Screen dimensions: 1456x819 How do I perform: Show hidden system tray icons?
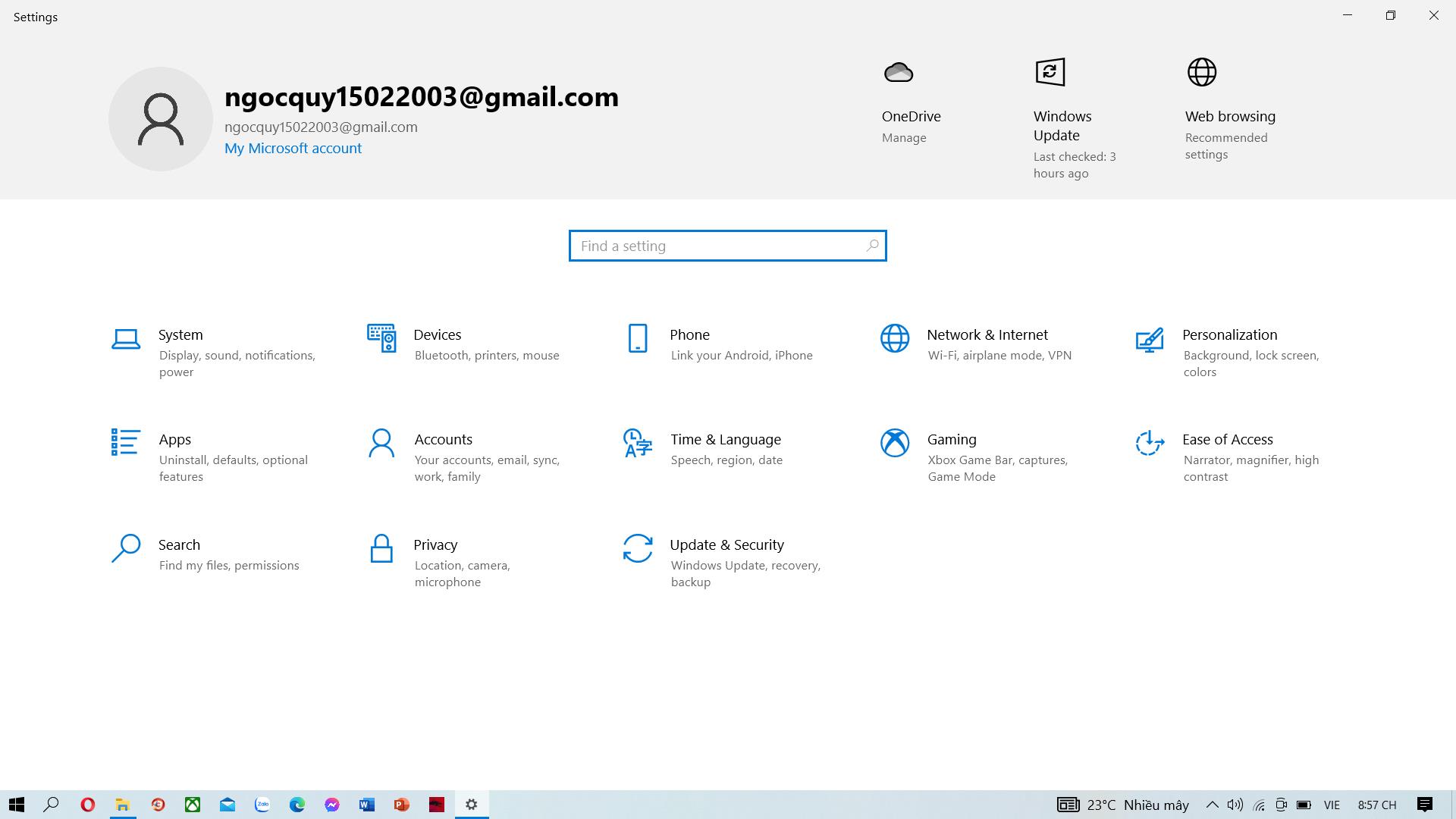pos(1212,805)
